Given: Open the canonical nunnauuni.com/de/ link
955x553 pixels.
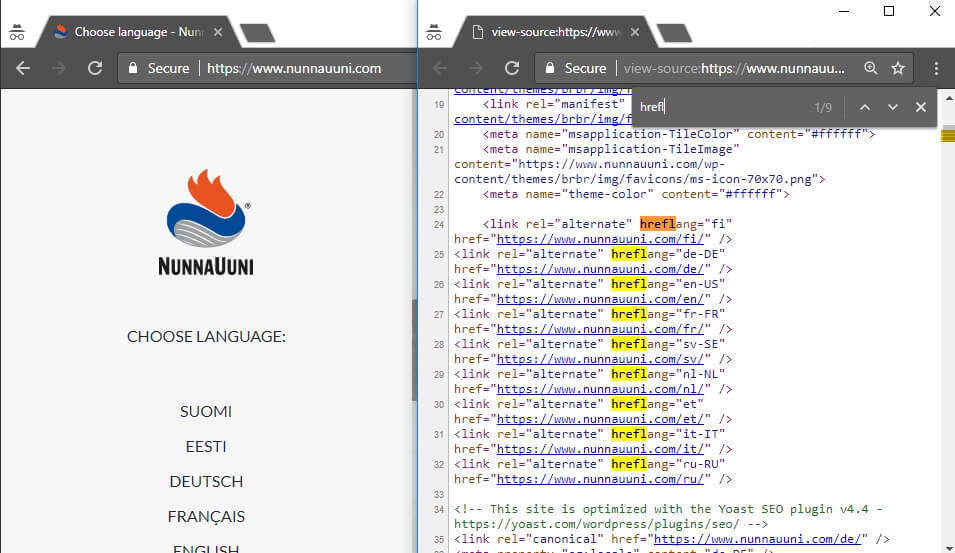Looking at the screenshot, I should tap(757, 539).
